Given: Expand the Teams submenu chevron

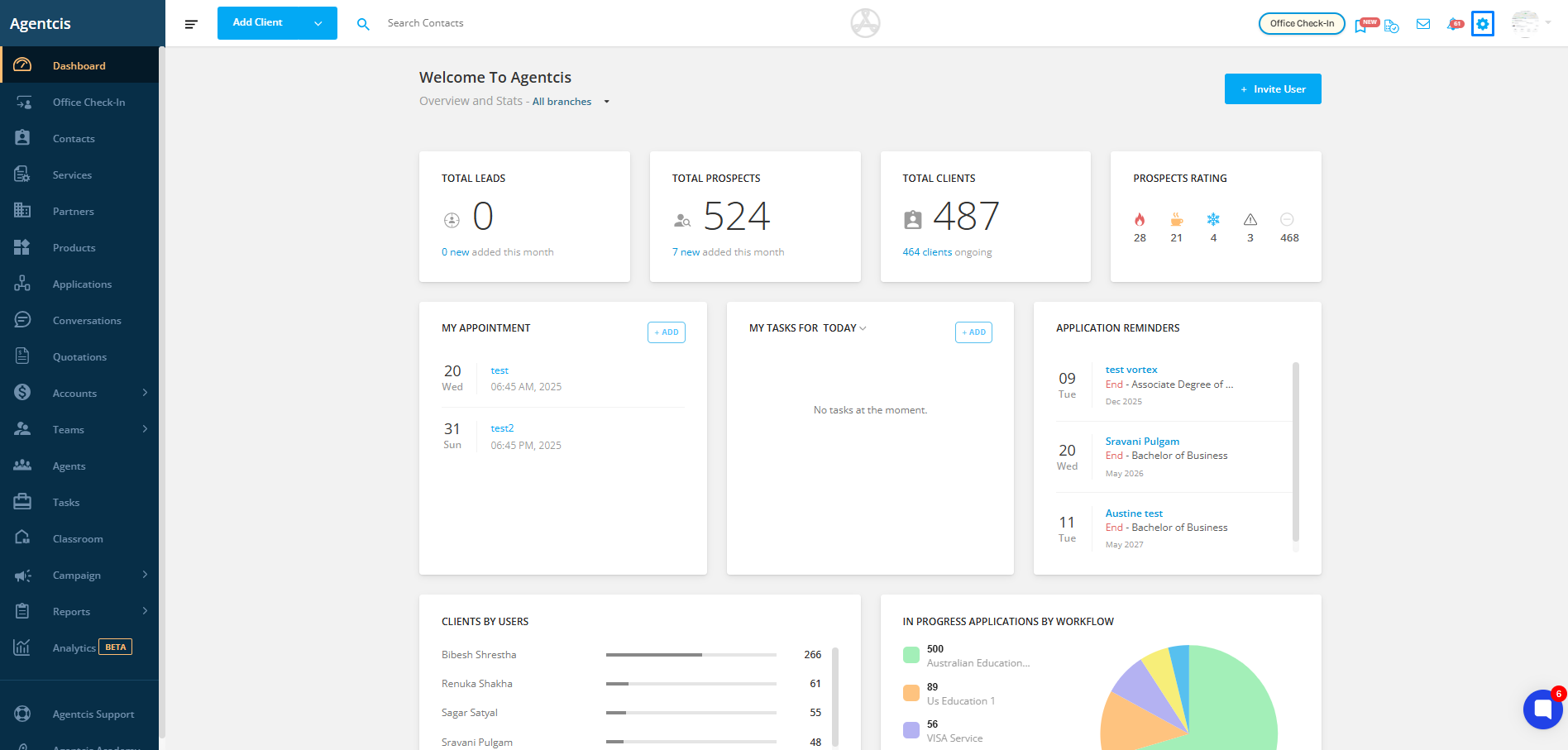Looking at the screenshot, I should coord(145,429).
